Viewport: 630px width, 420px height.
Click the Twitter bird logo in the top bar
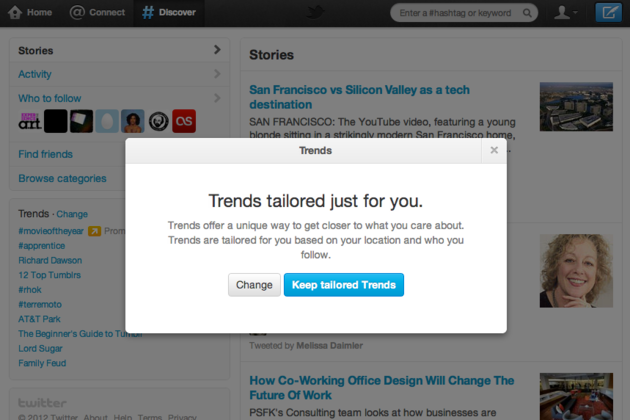click(316, 13)
